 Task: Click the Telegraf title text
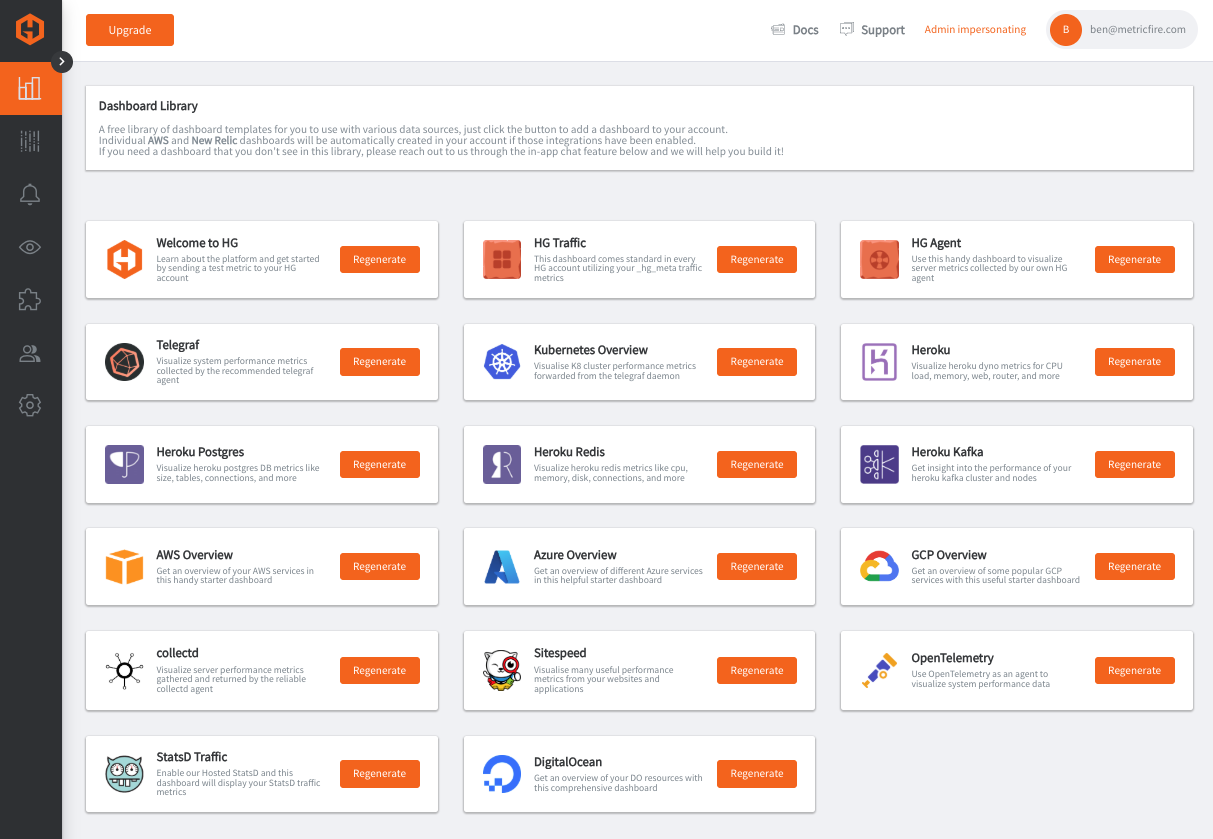tap(178, 345)
